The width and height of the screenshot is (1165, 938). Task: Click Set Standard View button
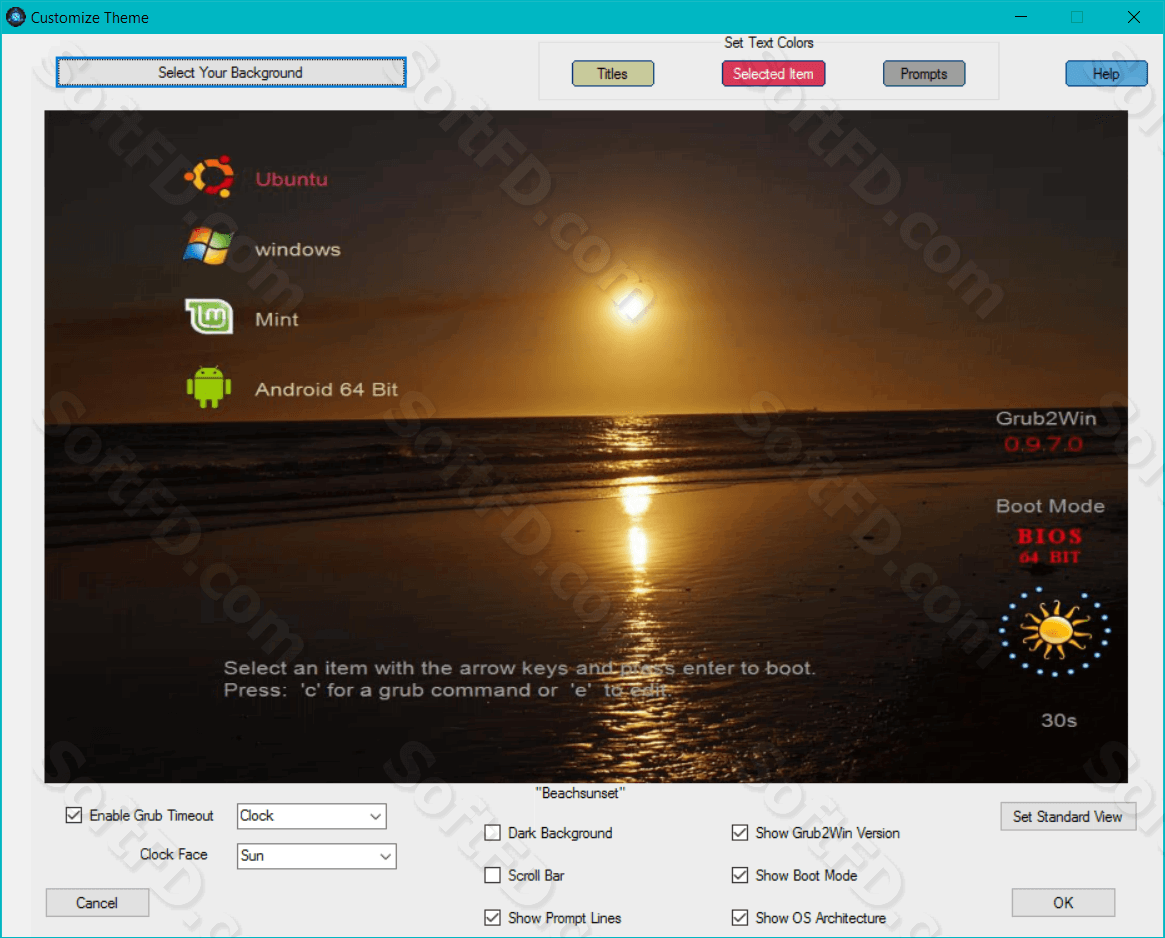tap(1068, 817)
